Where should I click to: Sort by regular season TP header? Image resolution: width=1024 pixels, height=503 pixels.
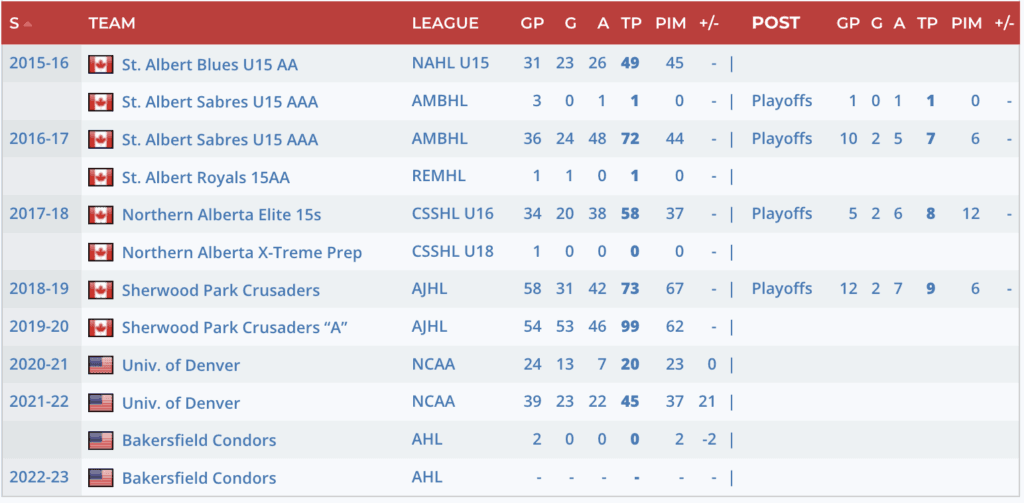click(x=630, y=23)
